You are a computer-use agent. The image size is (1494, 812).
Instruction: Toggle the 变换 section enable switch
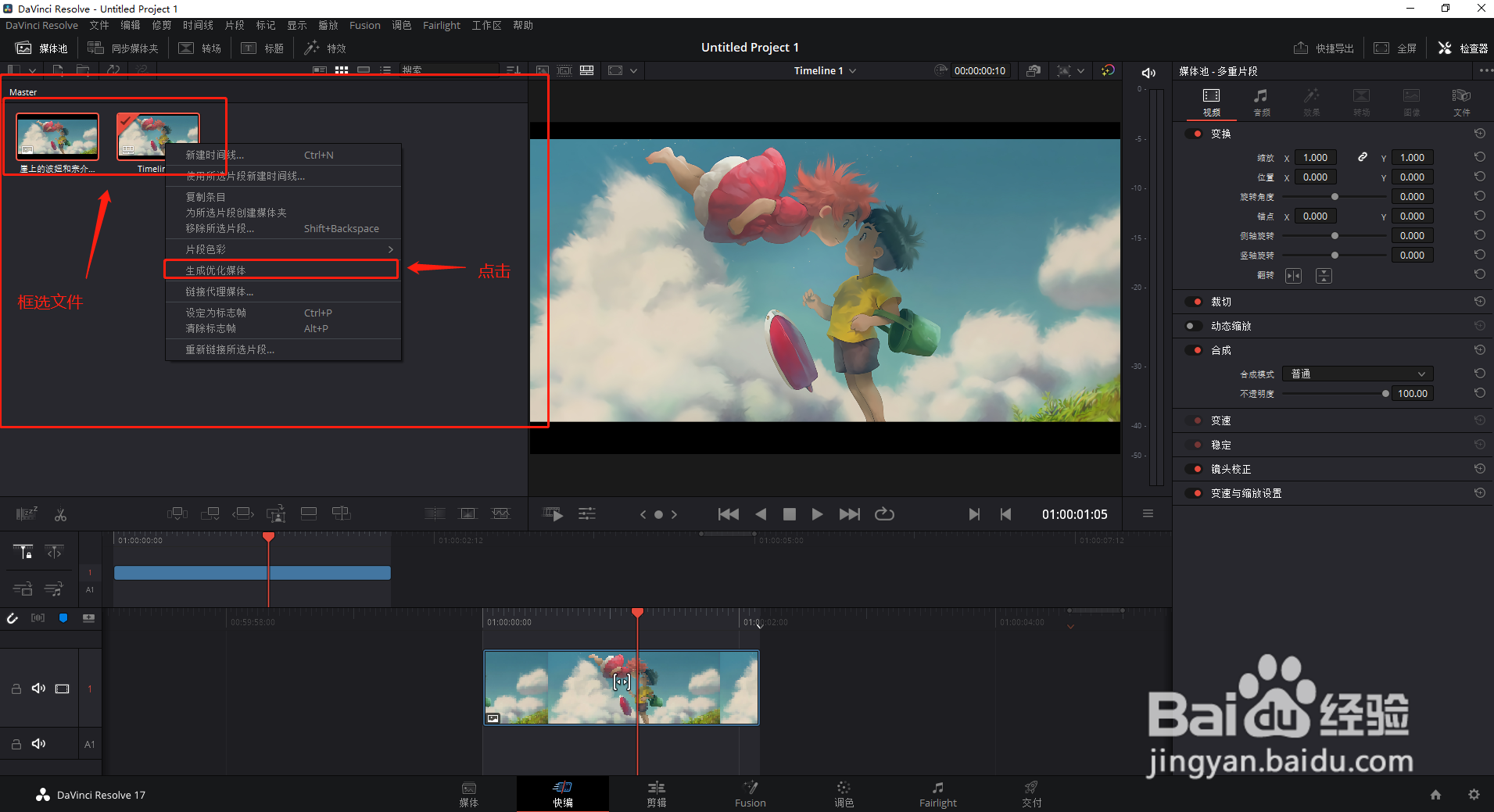pyautogui.click(x=1194, y=134)
